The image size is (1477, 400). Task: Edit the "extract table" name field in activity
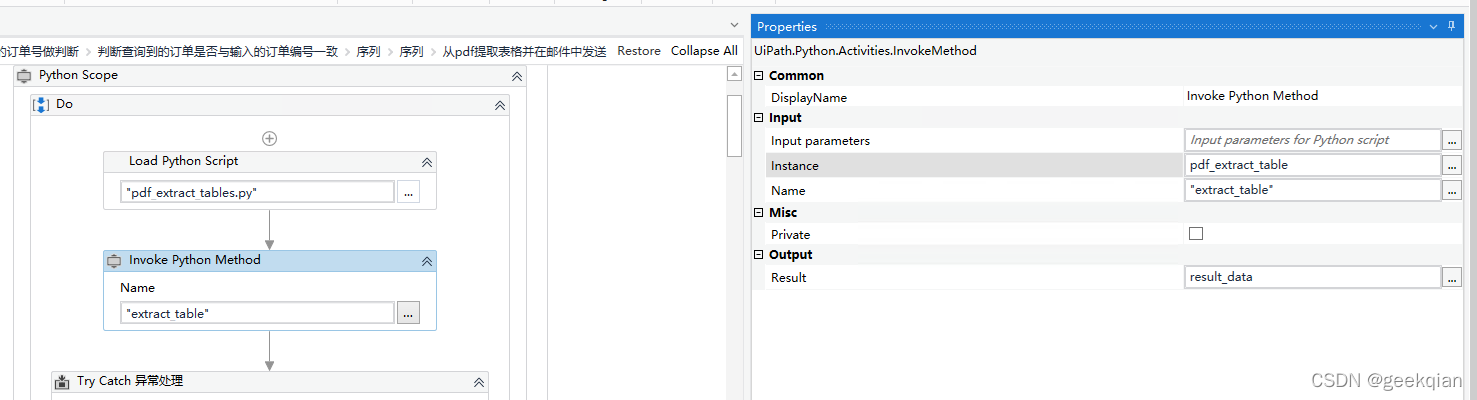point(258,313)
